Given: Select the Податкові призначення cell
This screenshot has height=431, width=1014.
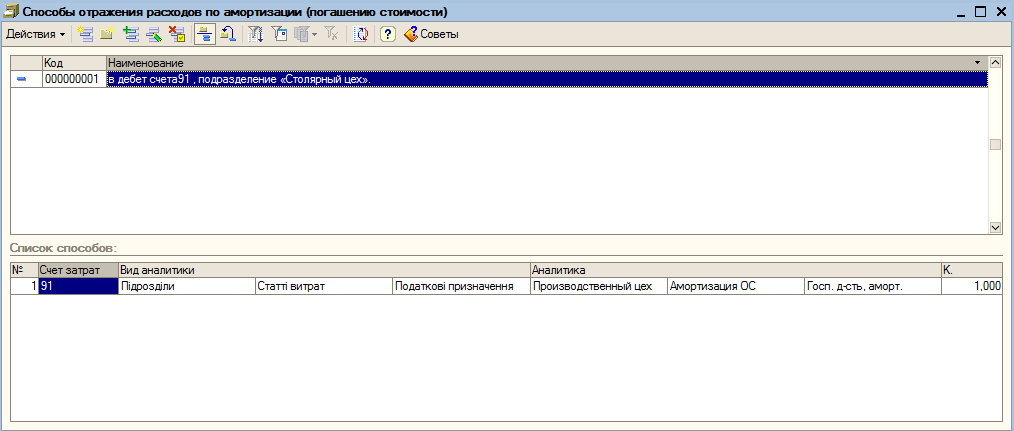Looking at the screenshot, I should (x=461, y=286).
